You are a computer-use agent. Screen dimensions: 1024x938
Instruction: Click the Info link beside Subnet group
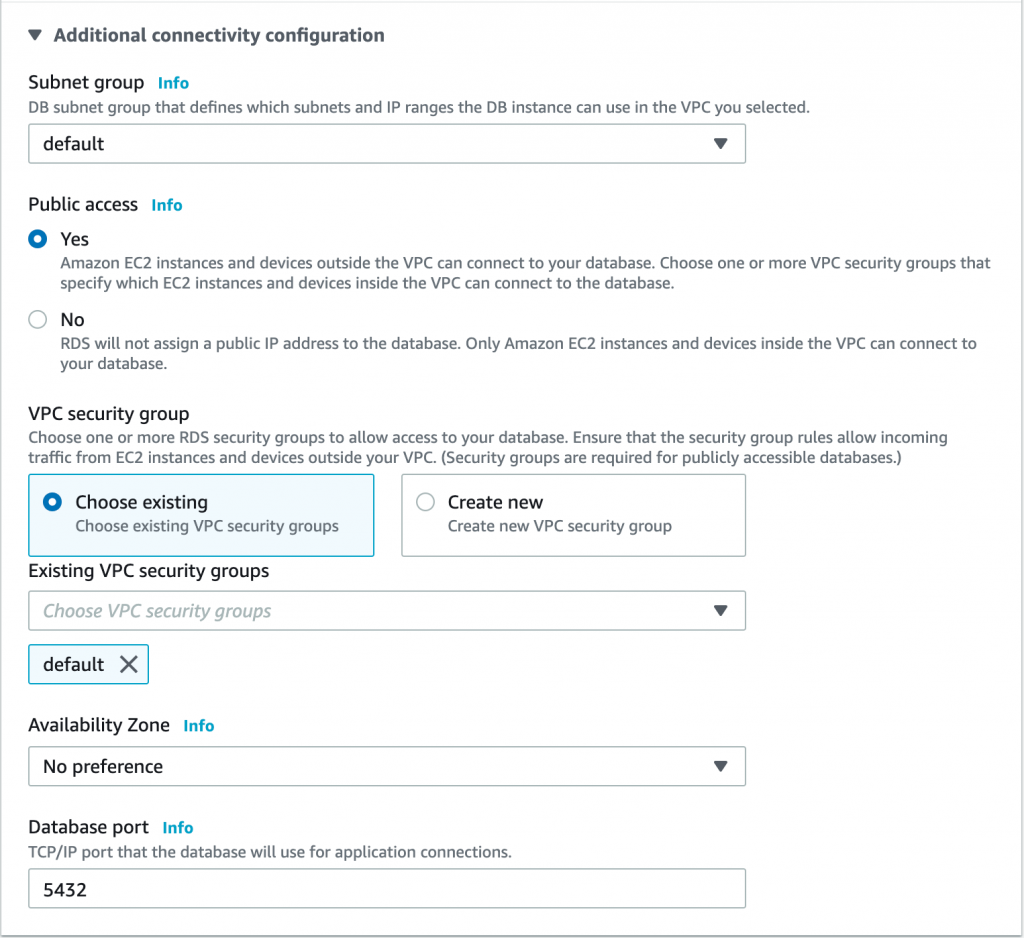pyautogui.click(x=173, y=83)
